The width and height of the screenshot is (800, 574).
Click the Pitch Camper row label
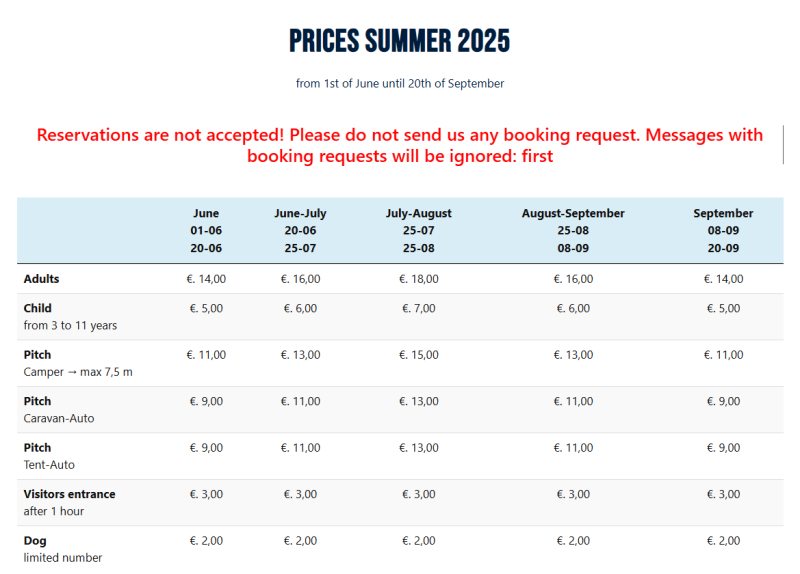[38, 355]
